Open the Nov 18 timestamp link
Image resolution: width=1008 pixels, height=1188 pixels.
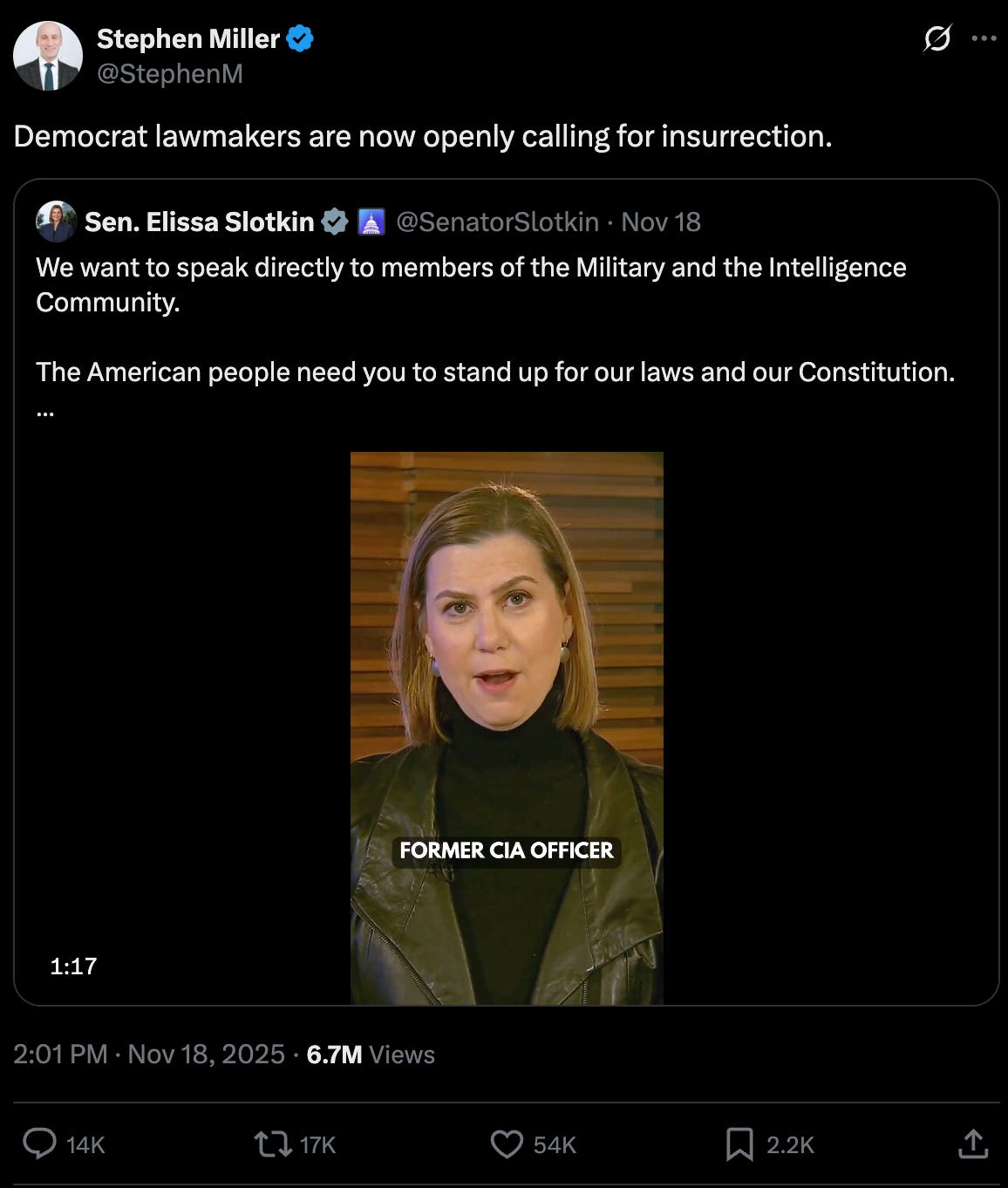(661, 222)
